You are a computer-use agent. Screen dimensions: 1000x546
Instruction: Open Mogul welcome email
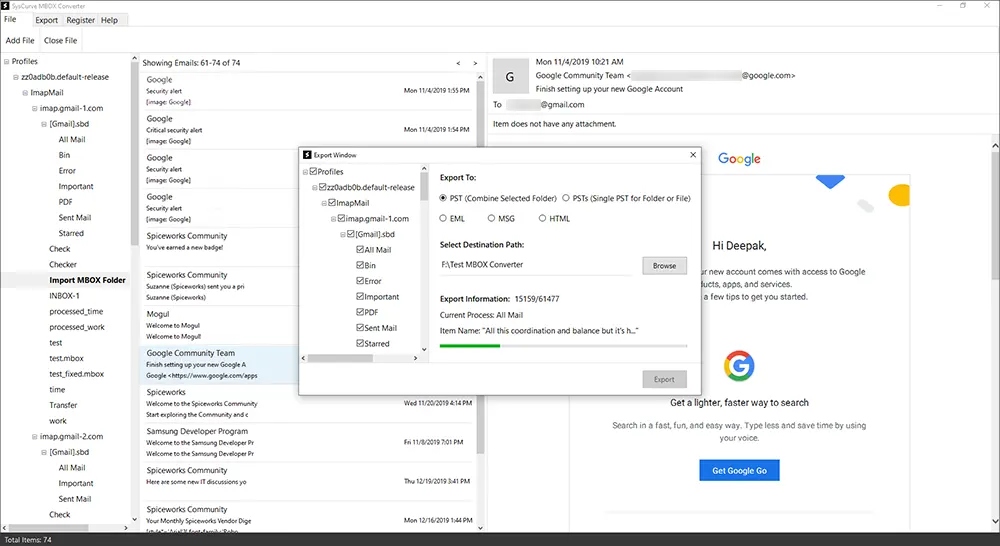(x=308, y=325)
